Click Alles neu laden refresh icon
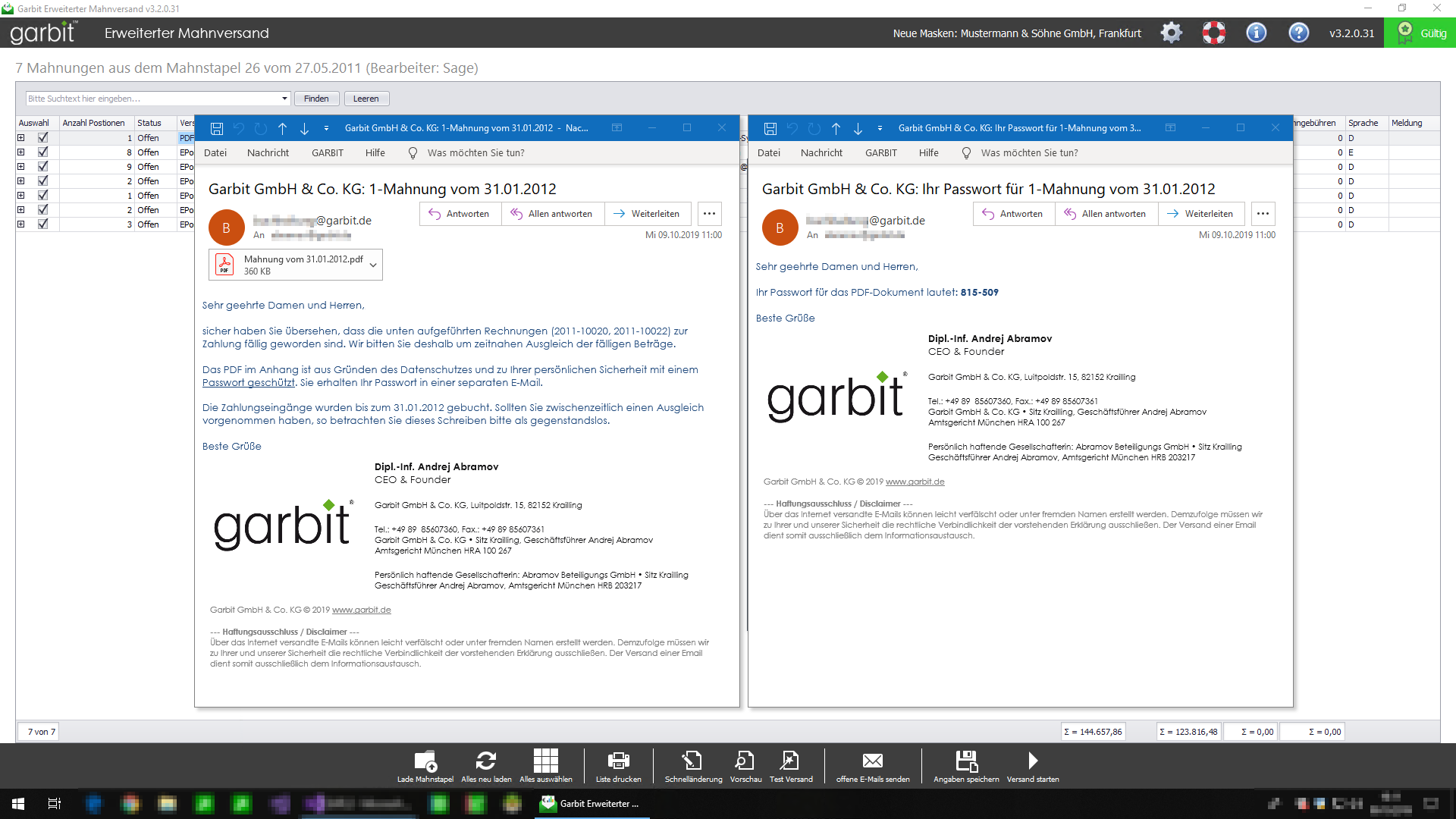The height and width of the screenshot is (819, 1456). (486, 761)
